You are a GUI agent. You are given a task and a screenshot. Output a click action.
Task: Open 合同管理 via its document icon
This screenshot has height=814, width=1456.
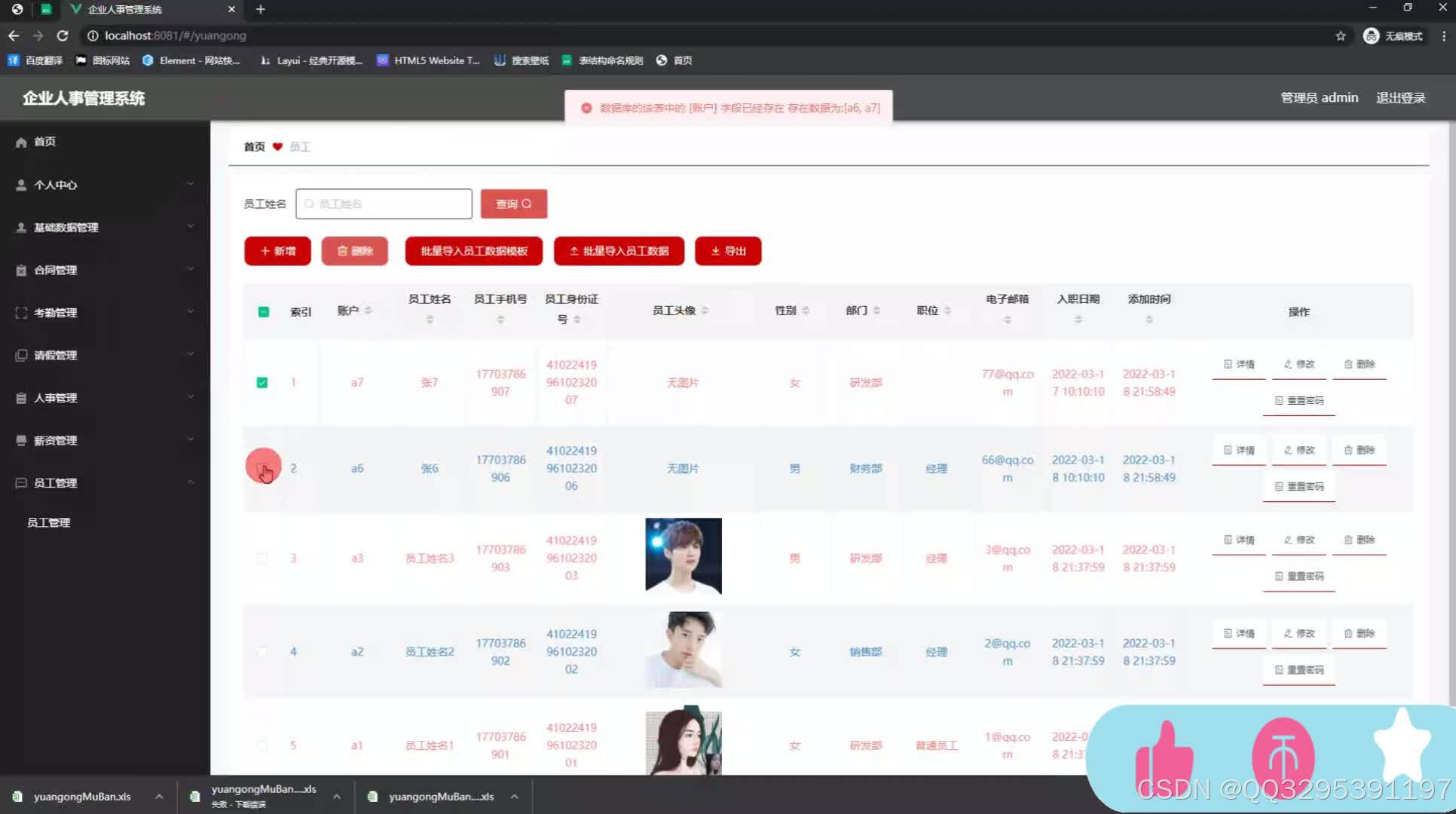(x=20, y=270)
